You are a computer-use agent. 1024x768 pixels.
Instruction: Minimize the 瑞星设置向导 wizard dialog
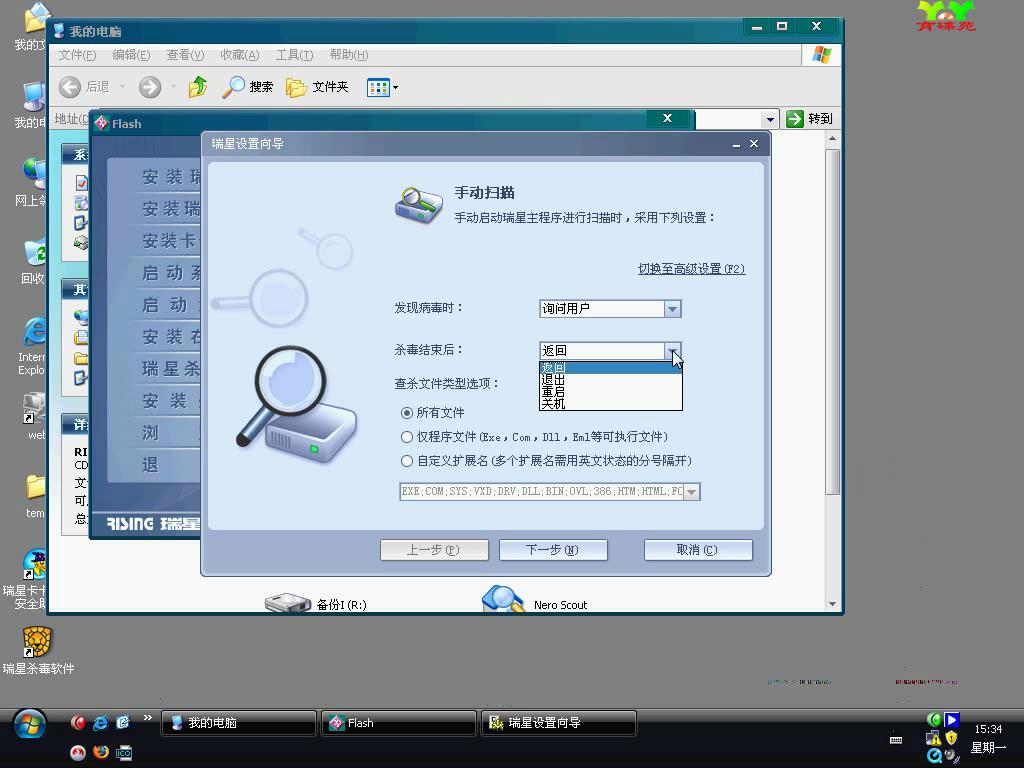(x=736, y=144)
